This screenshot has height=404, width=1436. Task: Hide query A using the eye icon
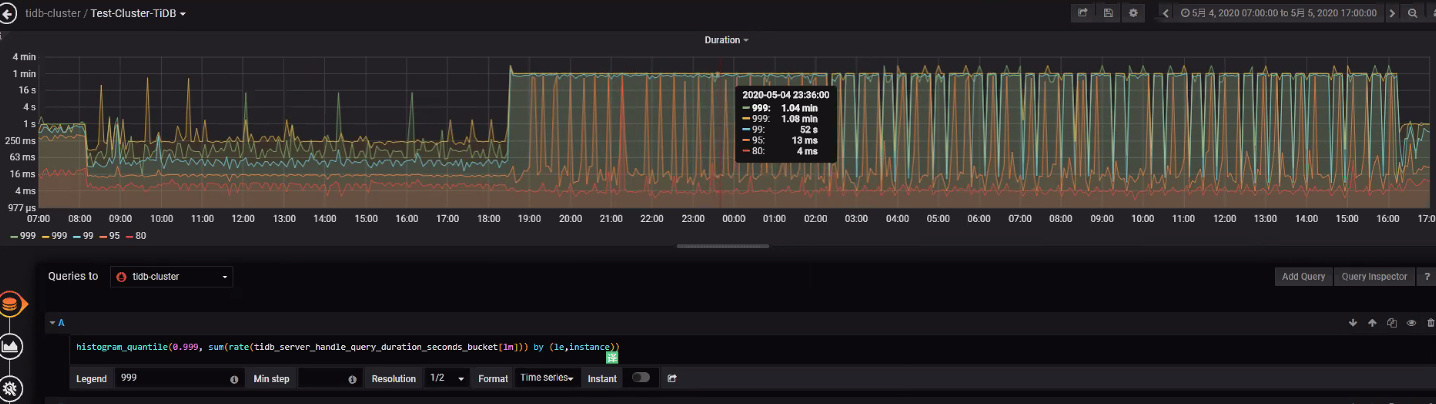(1411, 323)
